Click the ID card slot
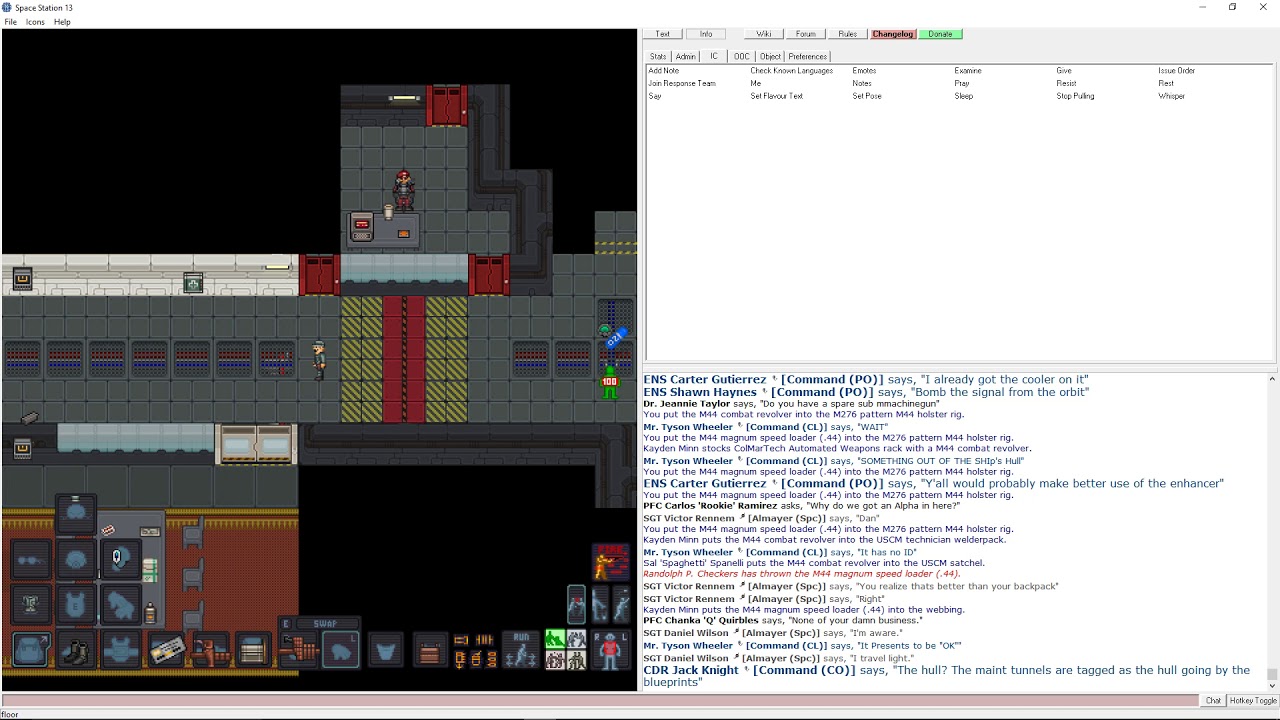Screen dimensions: 1280x720 [167, 650]
